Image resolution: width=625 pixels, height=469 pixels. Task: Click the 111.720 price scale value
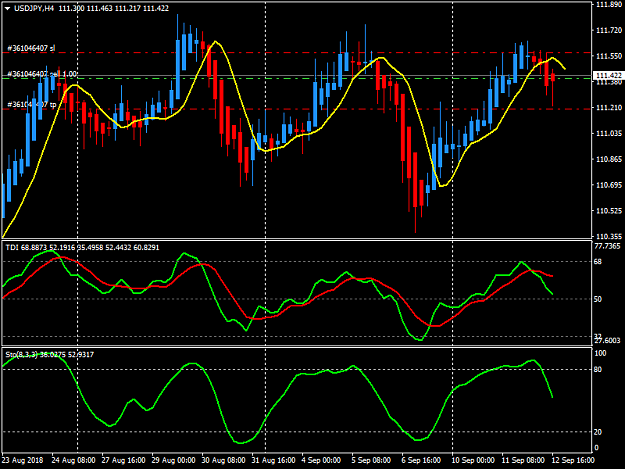pyautogui.click(x=609, y=30)
